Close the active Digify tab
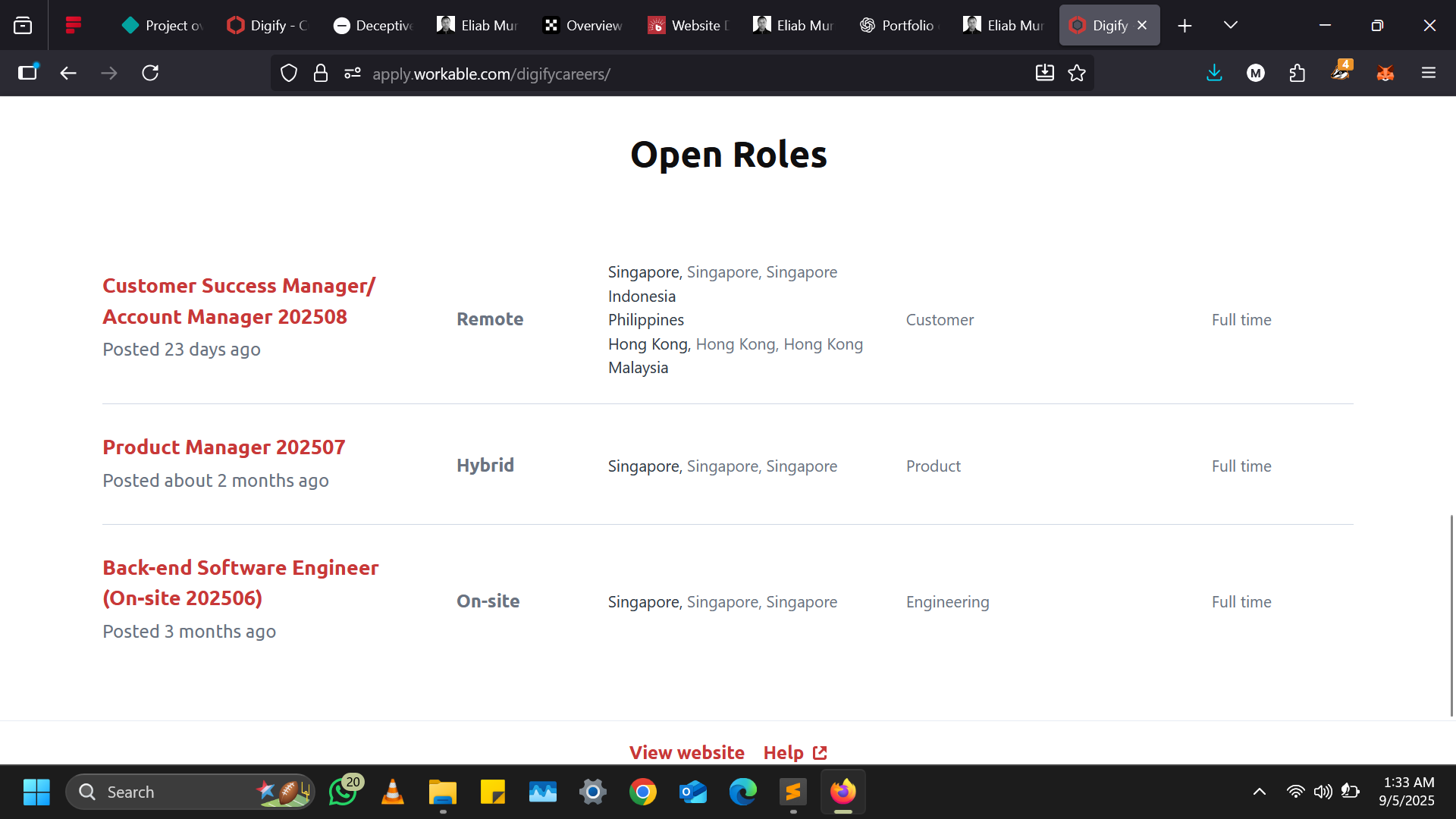 (x=1142, y=25)
